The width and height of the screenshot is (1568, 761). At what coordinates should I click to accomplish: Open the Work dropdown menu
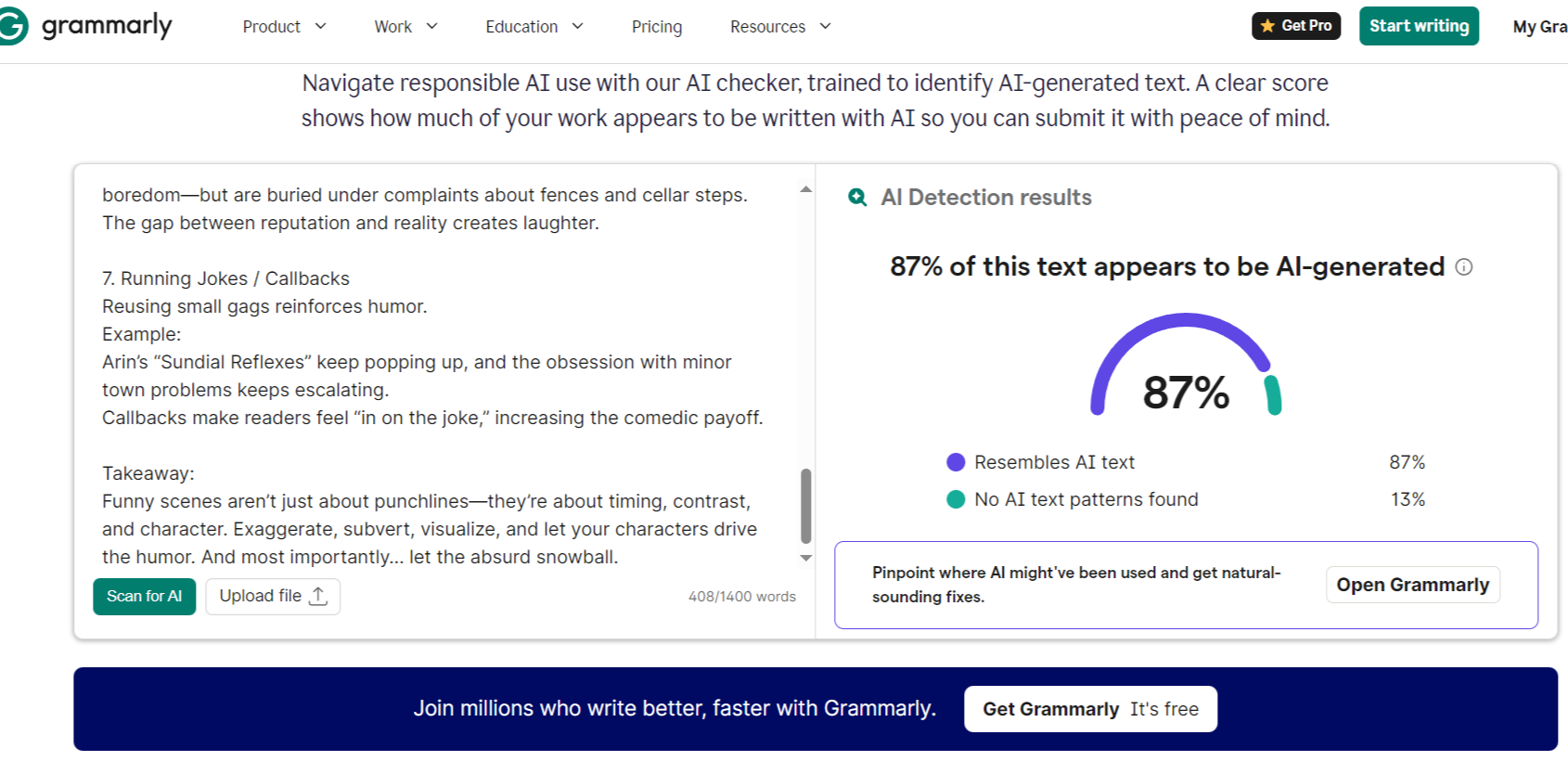click(405, 27)
